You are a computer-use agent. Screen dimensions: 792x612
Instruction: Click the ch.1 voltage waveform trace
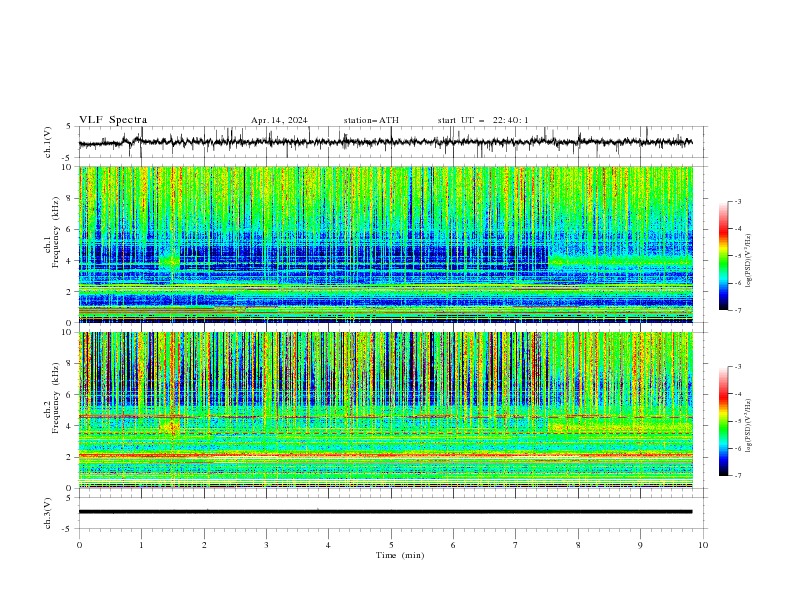click(x=386, y=142)
